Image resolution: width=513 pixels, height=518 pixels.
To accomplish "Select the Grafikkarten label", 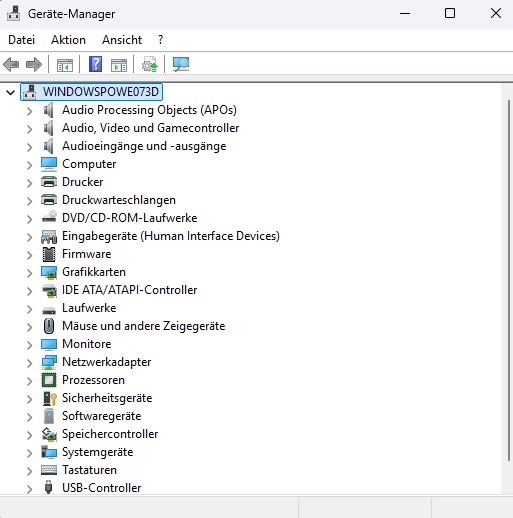I will 94,272.
